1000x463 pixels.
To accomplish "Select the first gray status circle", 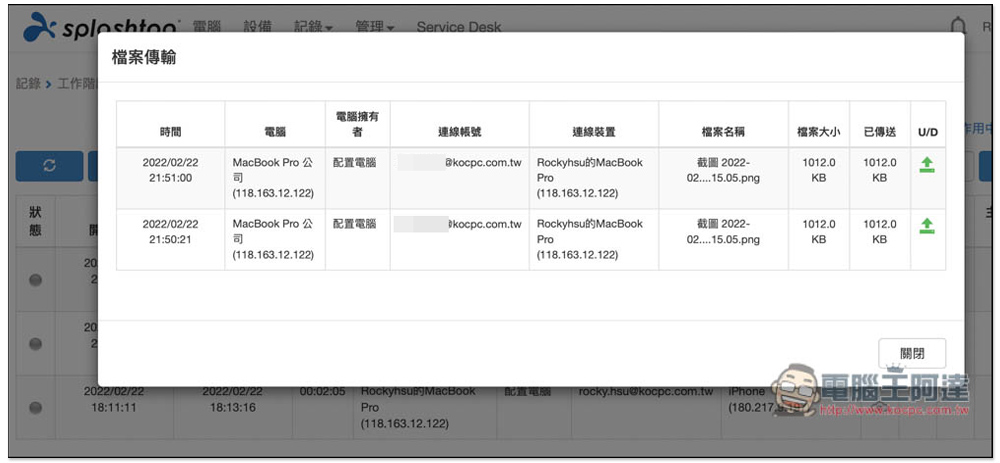I will point(36,281).
